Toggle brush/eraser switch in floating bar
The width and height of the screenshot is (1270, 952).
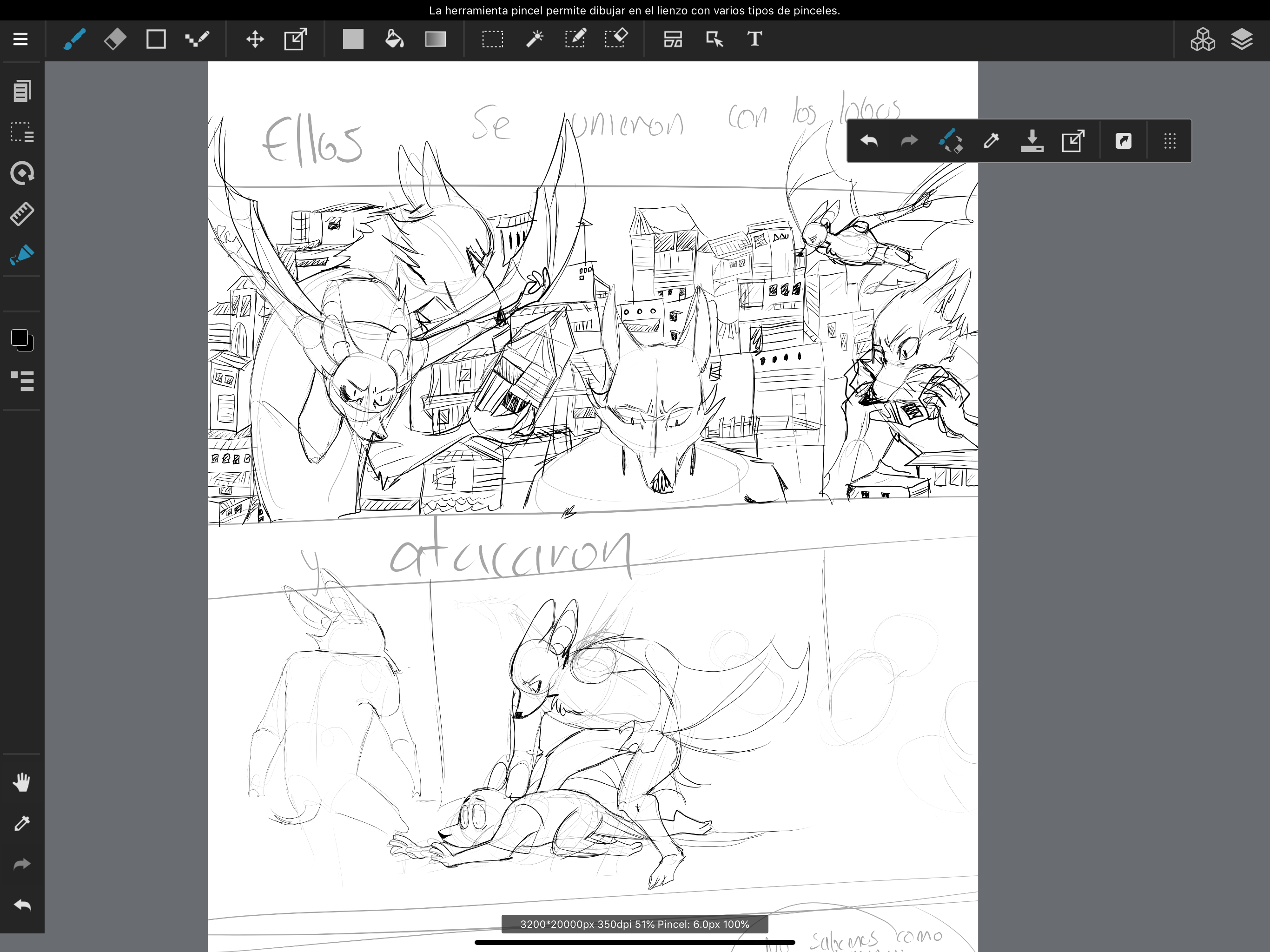click(950, 141)
